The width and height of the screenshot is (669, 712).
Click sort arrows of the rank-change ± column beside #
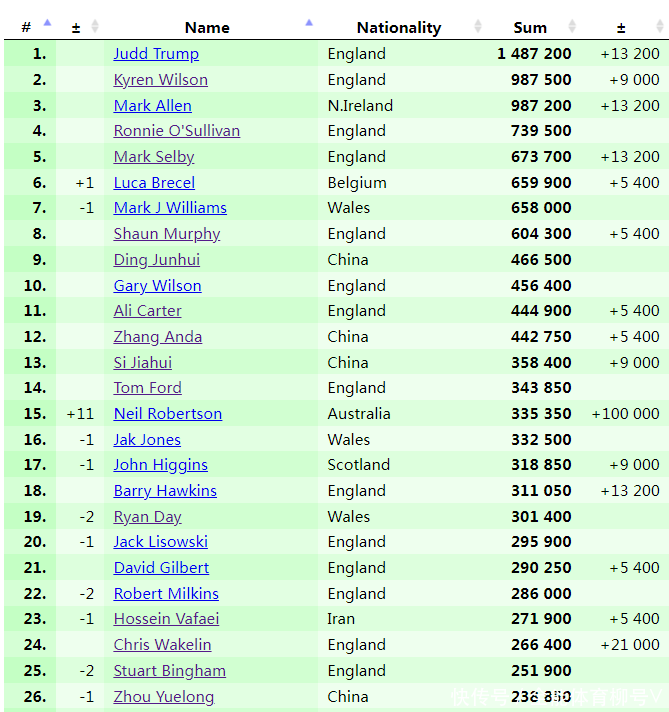coord(95,26)
